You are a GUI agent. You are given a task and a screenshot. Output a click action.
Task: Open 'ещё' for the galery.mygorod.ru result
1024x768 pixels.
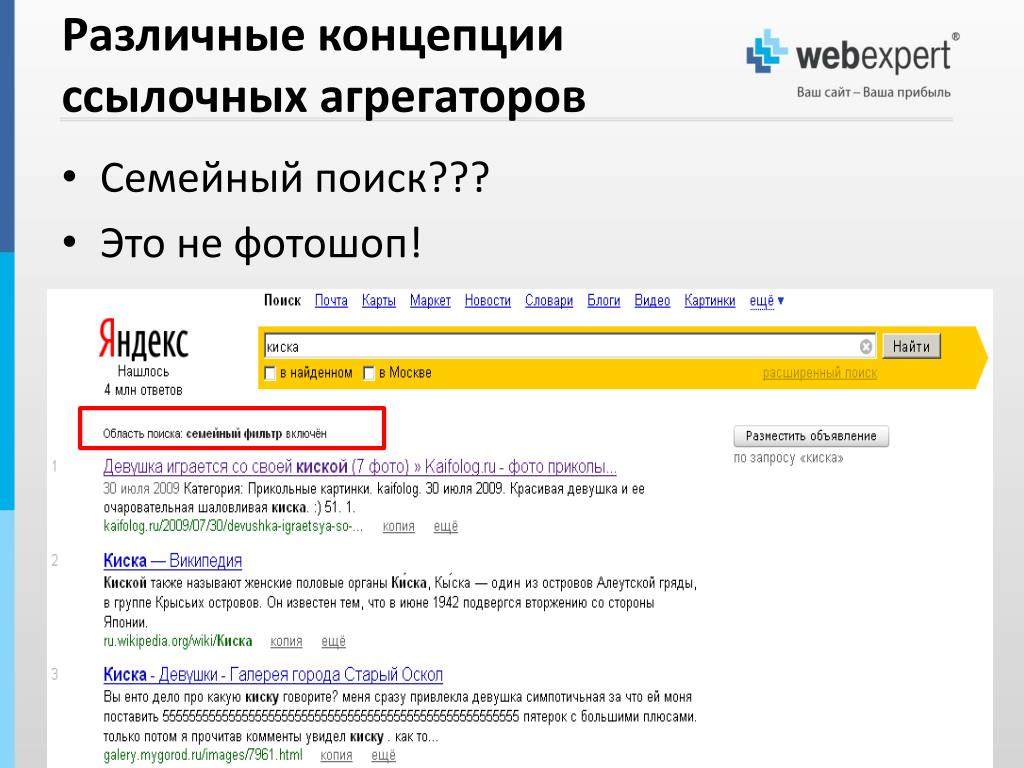[383, 756]
